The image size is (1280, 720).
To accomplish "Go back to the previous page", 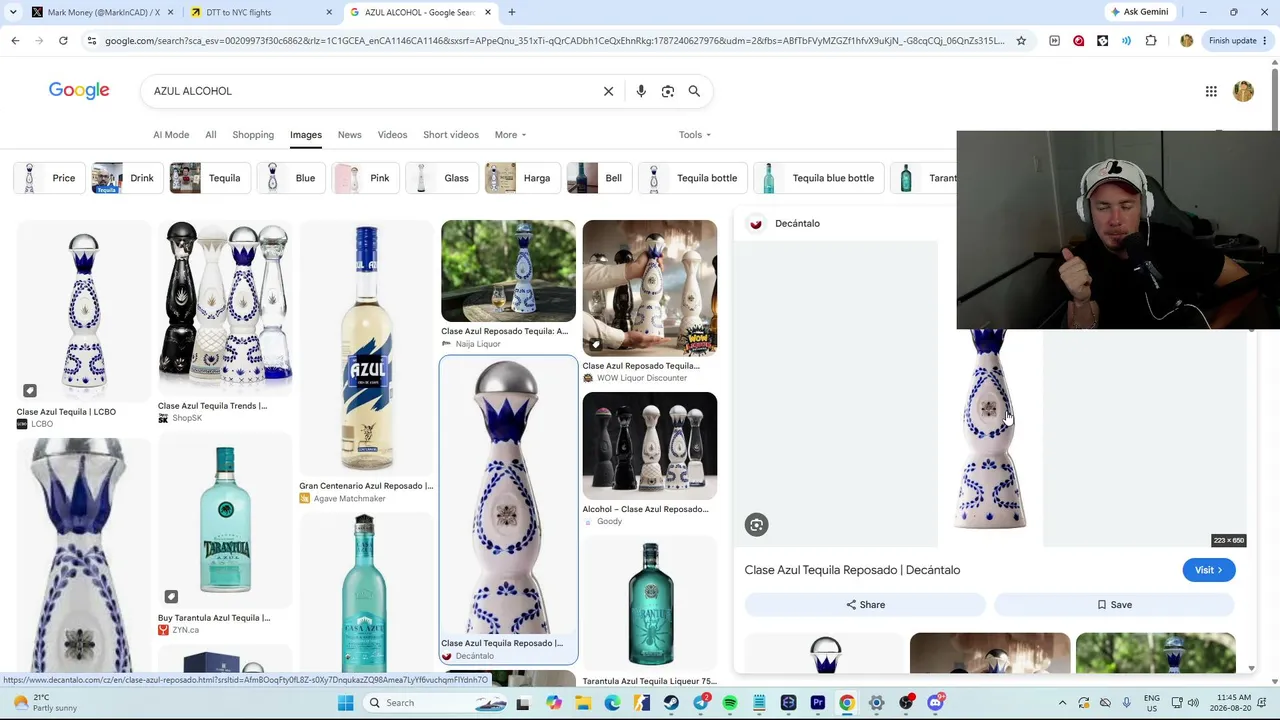I will tap(15, 41).
